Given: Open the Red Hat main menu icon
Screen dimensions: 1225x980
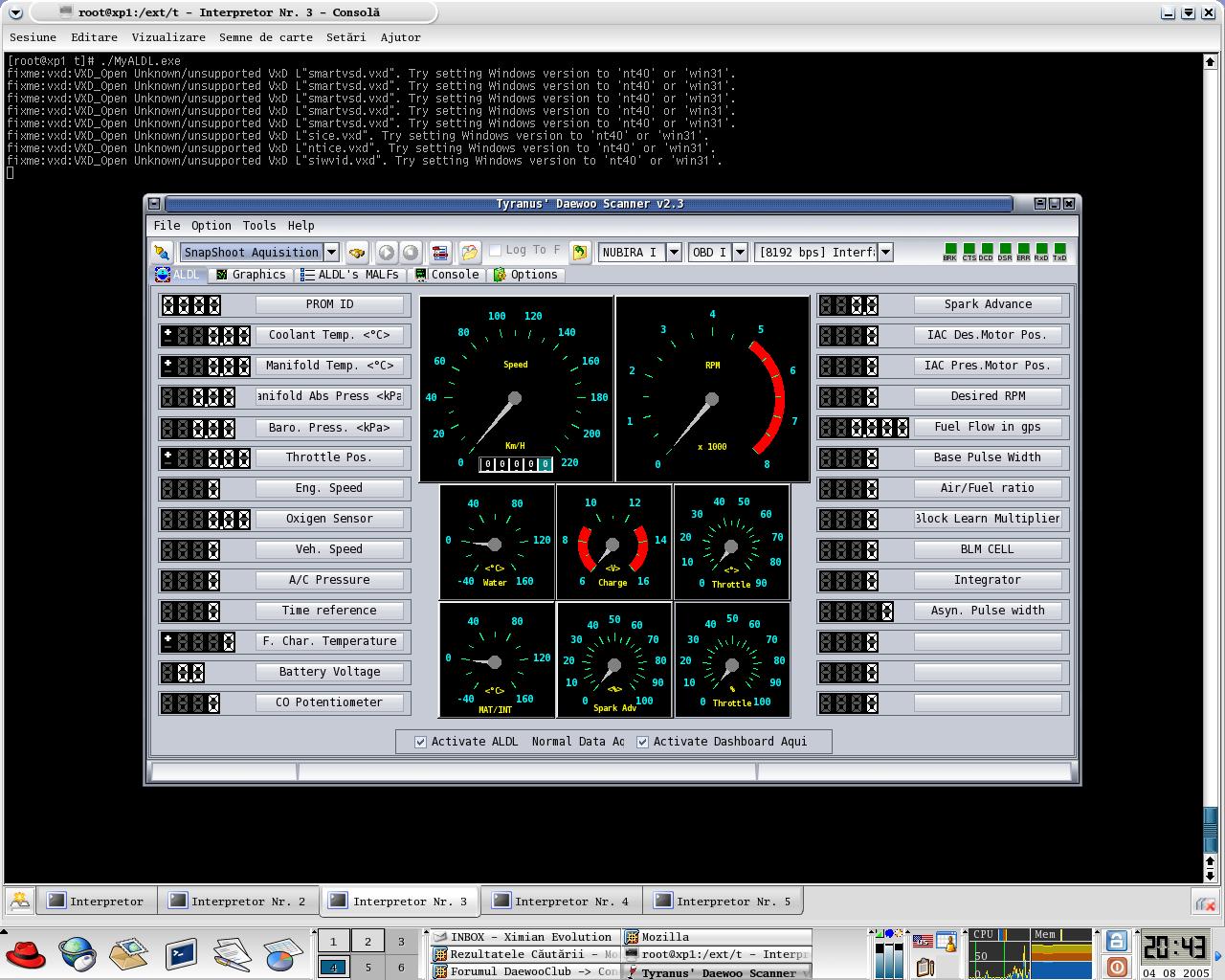Looking at the screenshot, I should (26, 953).
